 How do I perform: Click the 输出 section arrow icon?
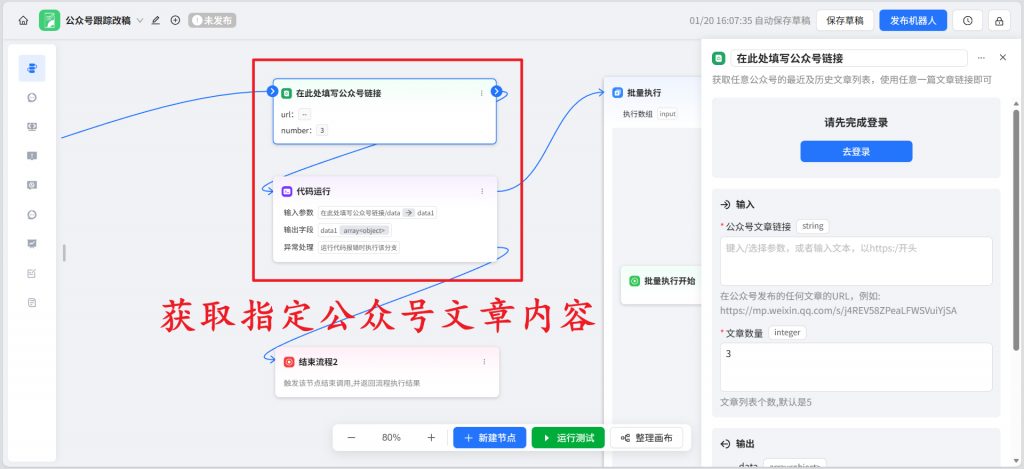click(x=724, y=444)
